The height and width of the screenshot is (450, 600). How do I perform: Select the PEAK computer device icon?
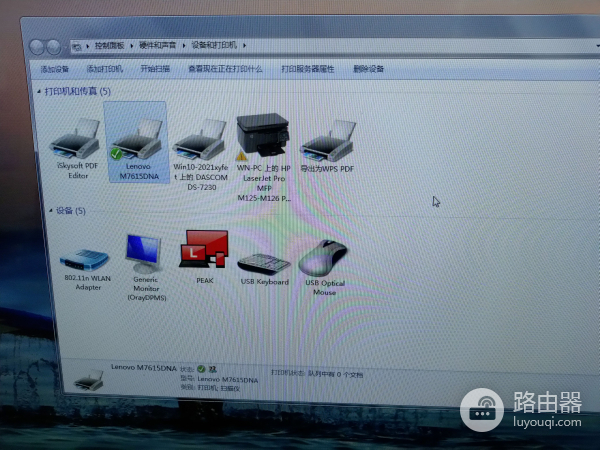[204, 249]
